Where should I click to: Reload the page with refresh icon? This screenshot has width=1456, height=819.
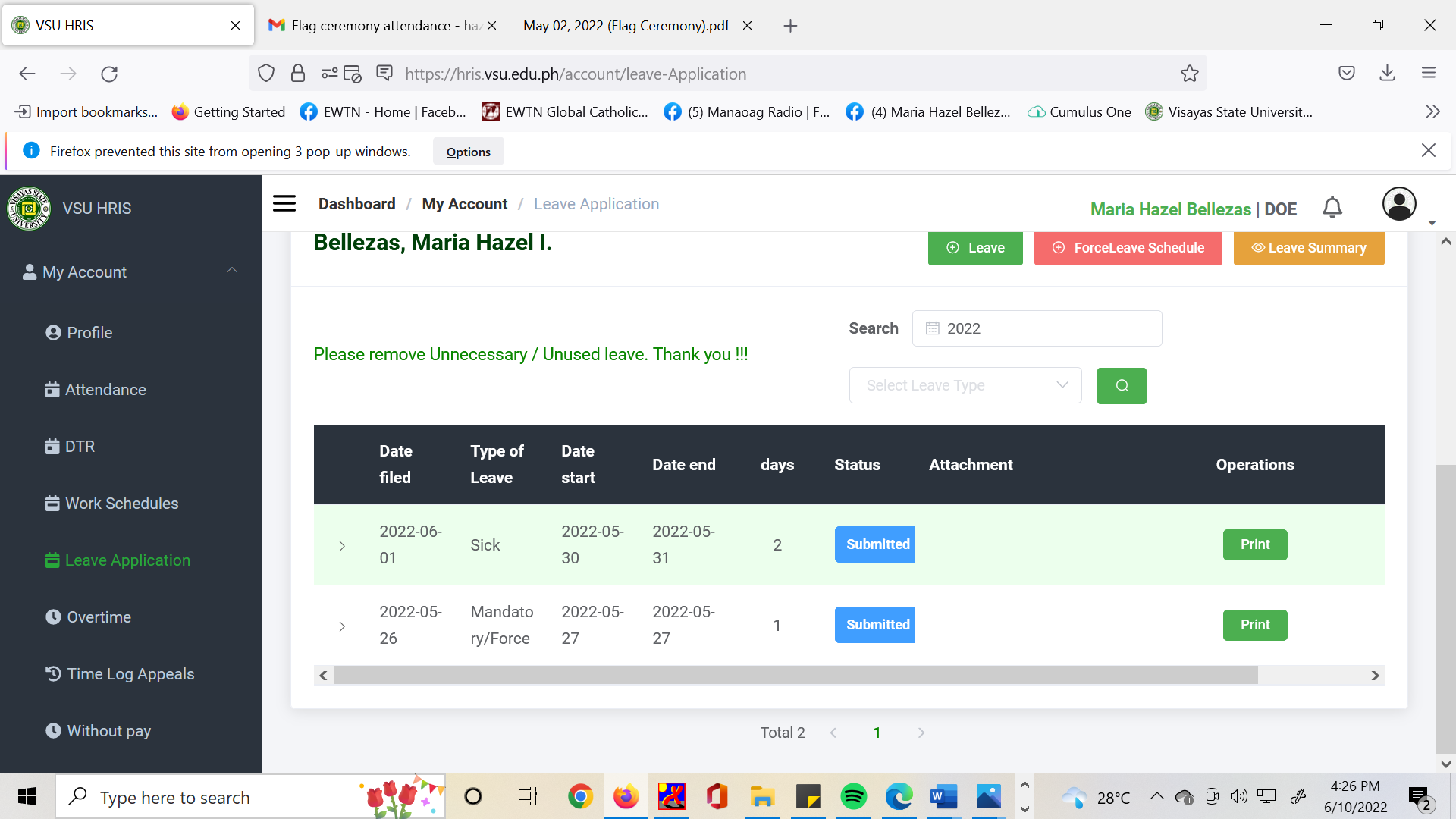pos(109,74)
